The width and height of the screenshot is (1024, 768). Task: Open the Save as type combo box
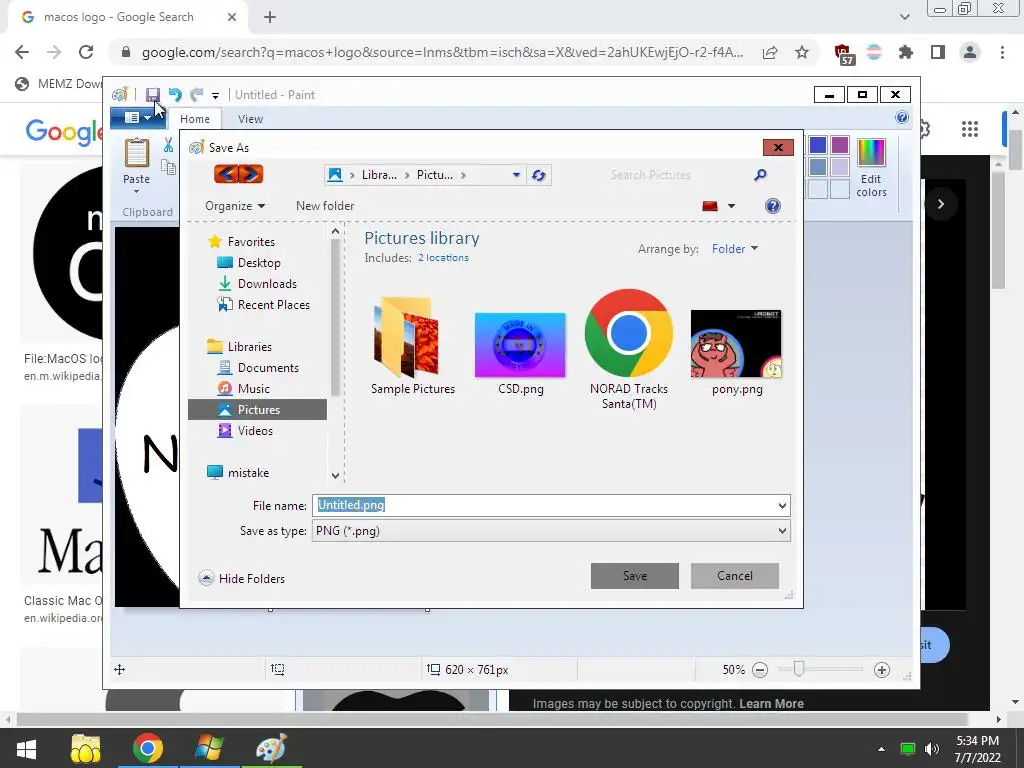551,531
